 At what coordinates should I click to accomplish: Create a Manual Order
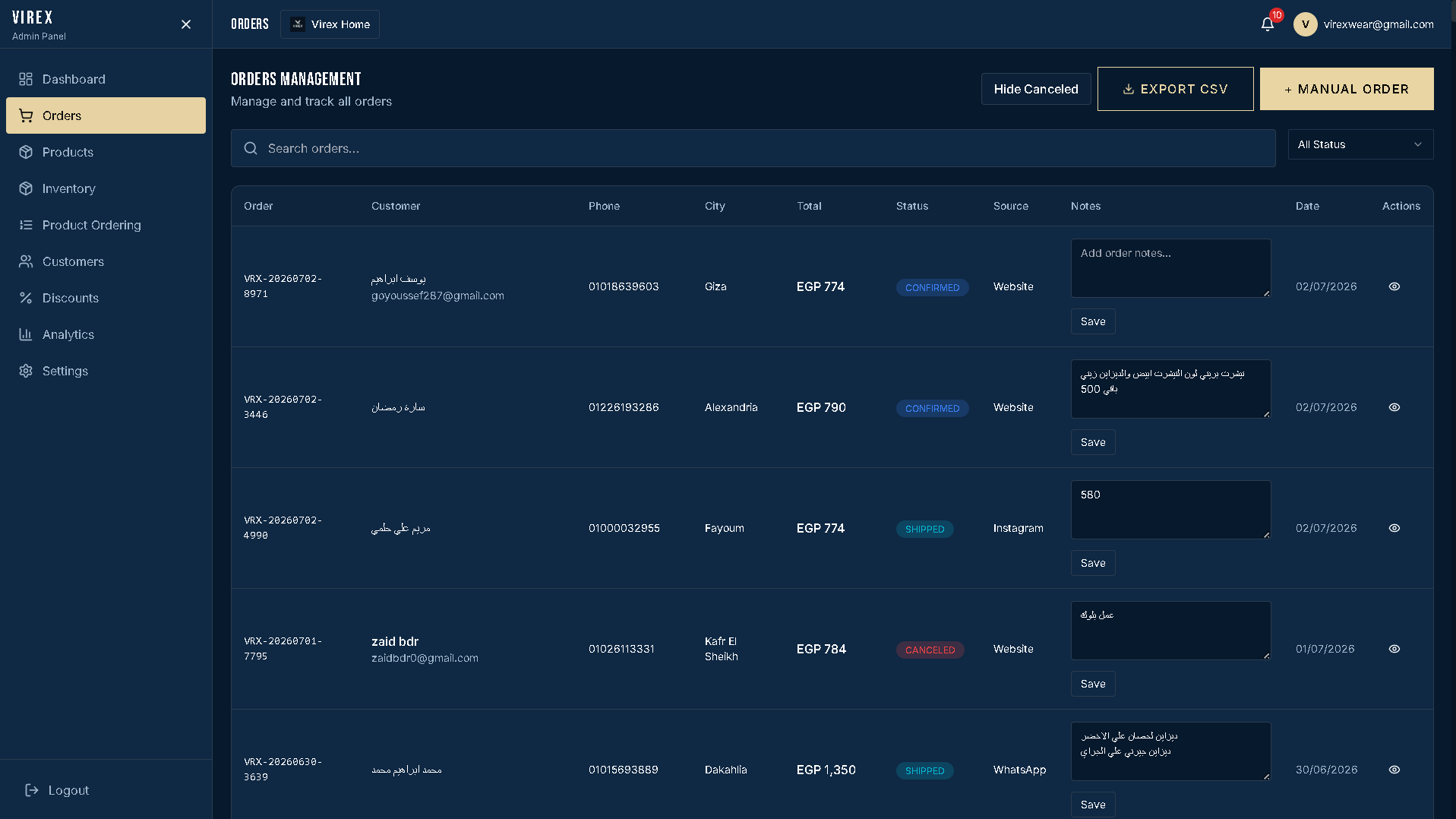[x=1347, y=89]
